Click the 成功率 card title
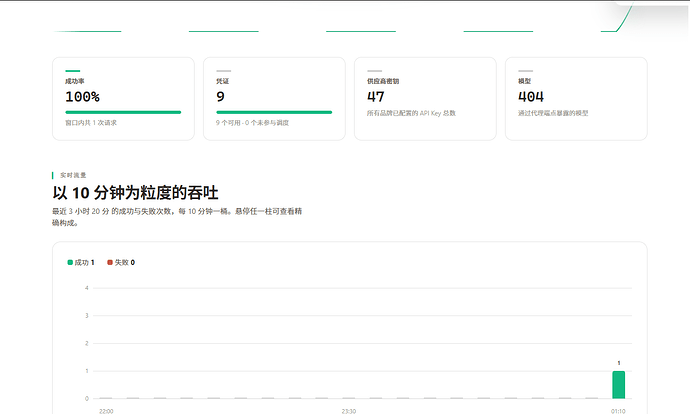Screen dimensions: 690x414 click(x=75, y=81)
